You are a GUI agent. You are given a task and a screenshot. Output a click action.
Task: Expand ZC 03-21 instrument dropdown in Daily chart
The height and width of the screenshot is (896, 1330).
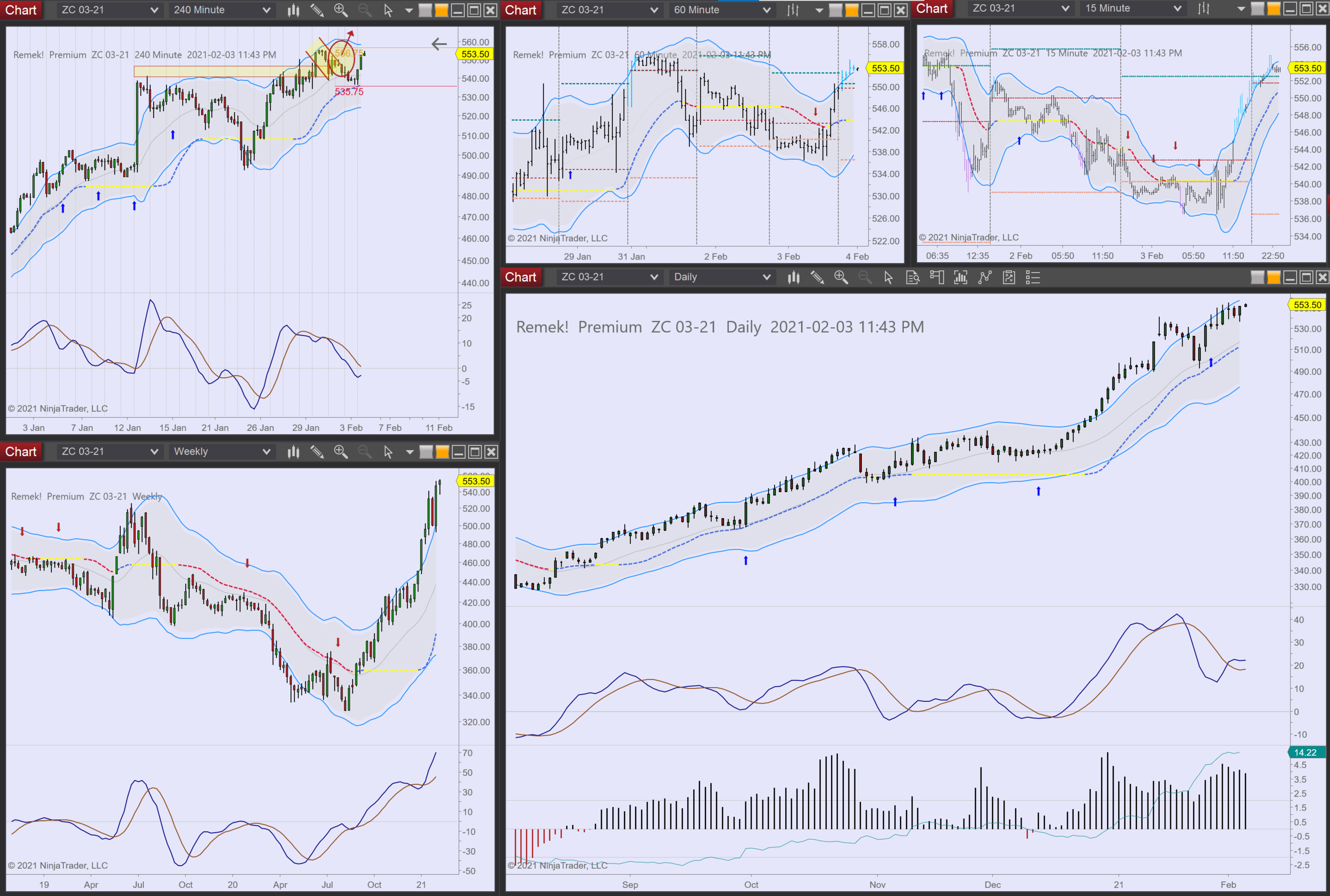(609, 277)
